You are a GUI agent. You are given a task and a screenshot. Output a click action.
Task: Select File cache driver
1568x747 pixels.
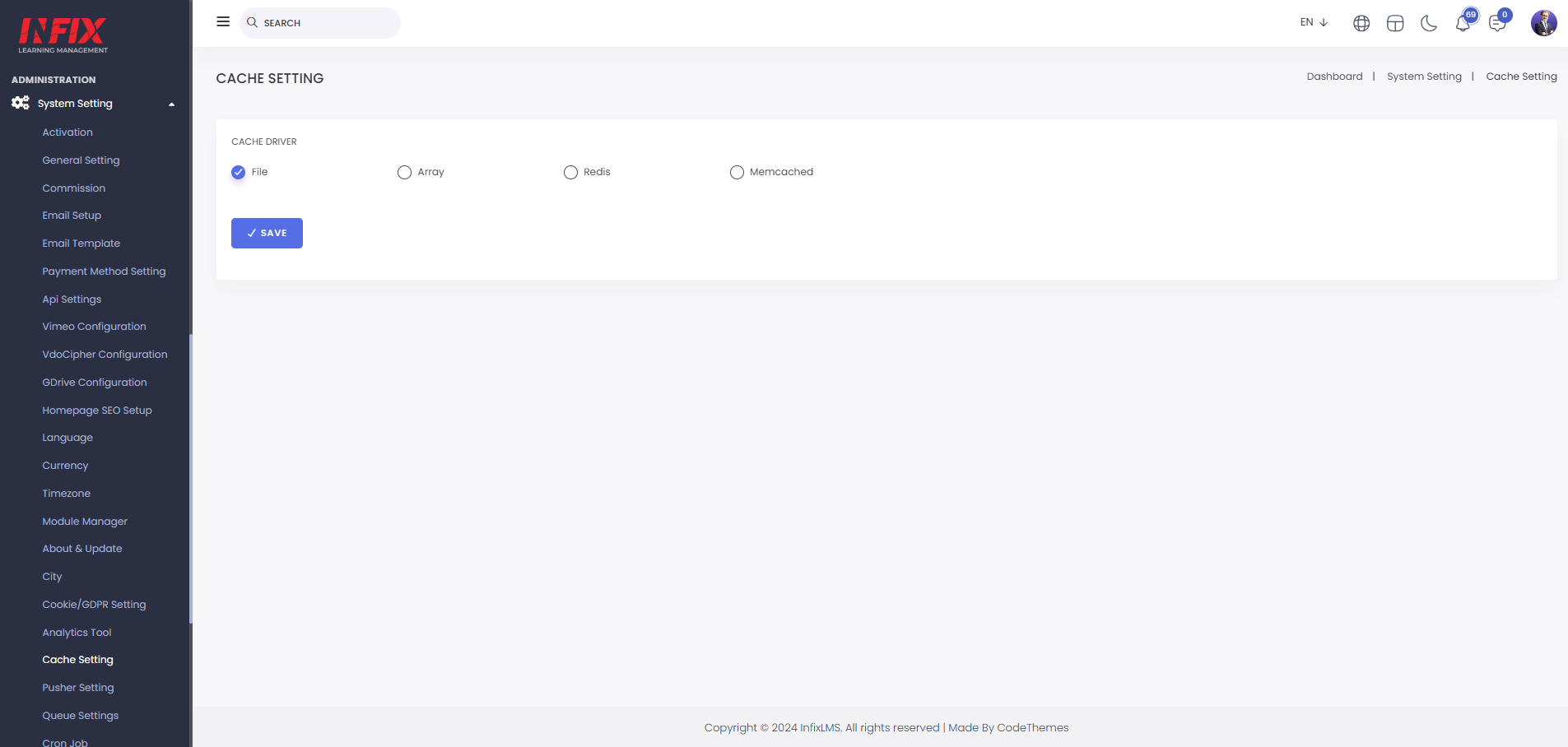click(239, 172)
